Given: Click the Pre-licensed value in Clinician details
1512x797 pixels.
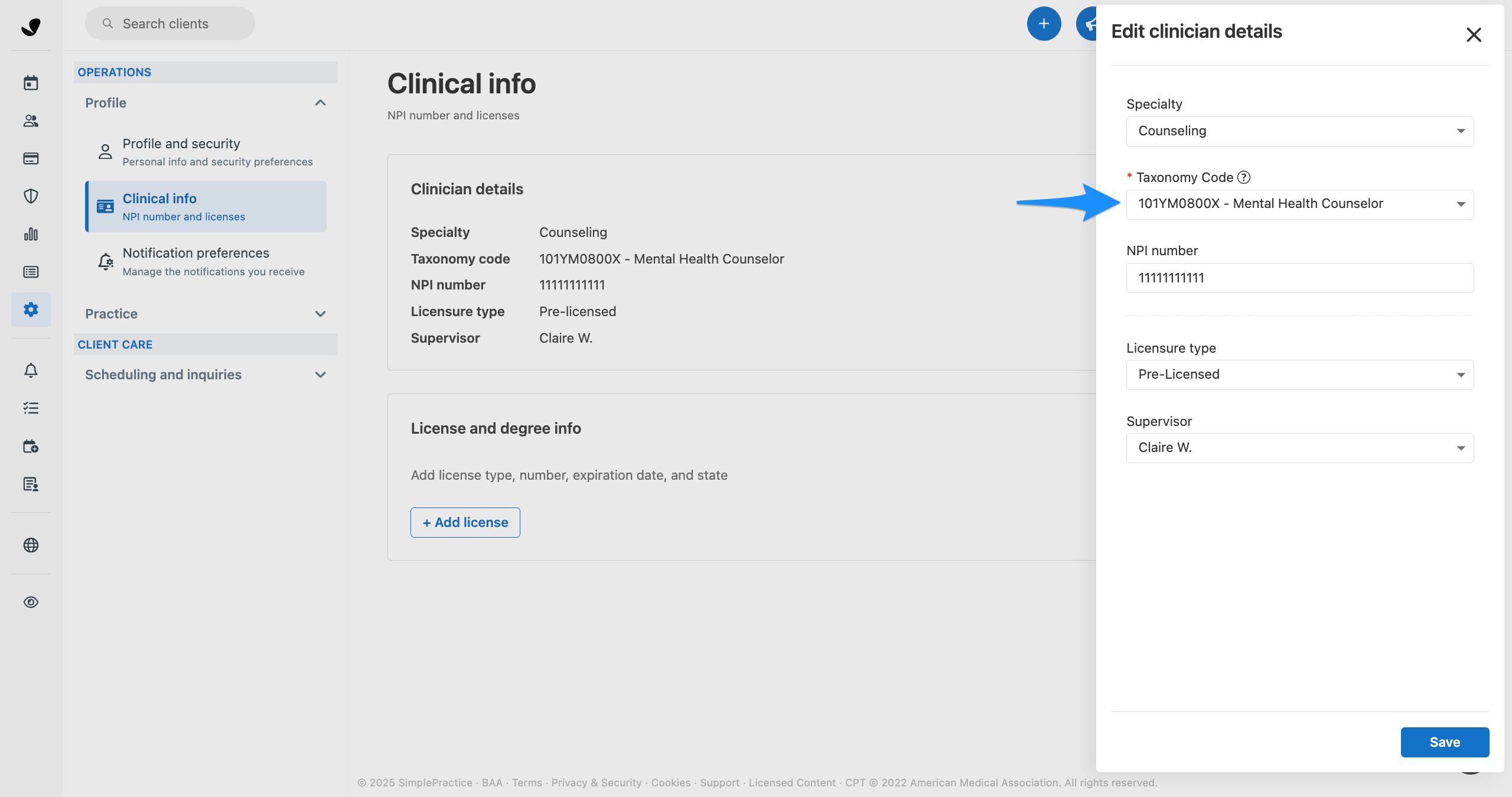Looking at the screenshot, I should [578, 311].
